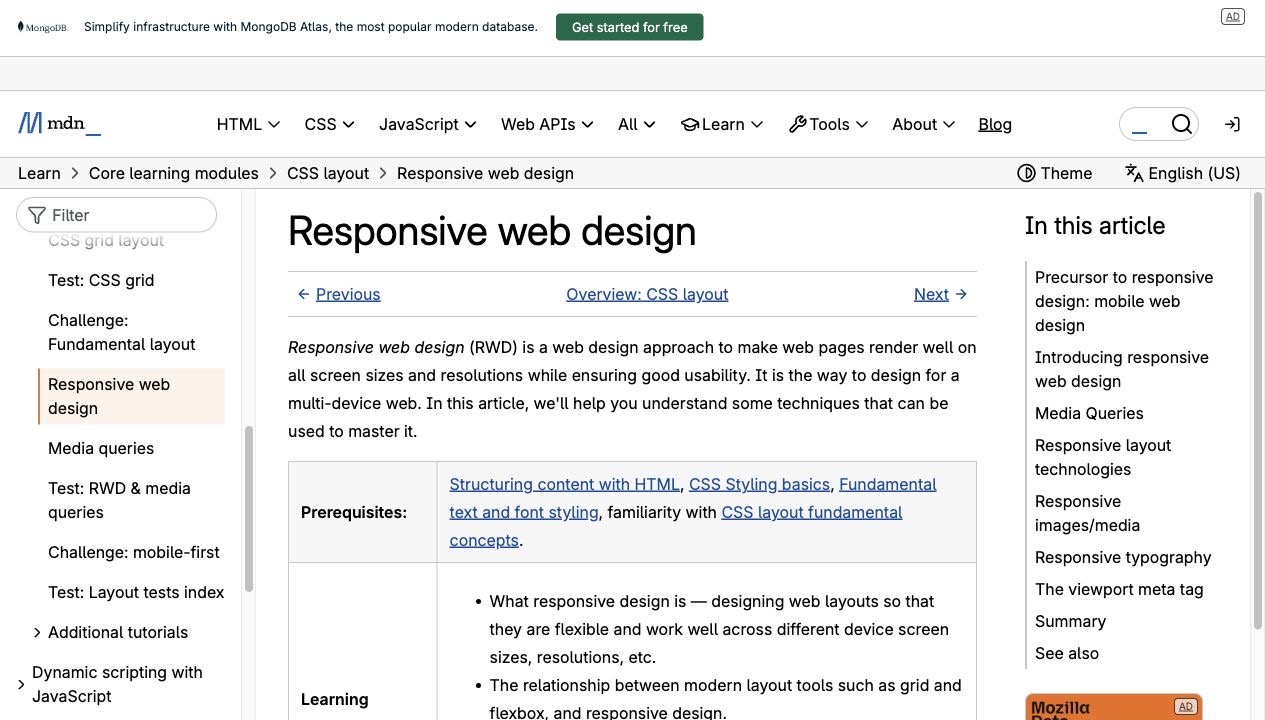Open the English (US) language selector
Image resolution: width=1265 pixels, height=720 pixels.
pos(1183,173)
